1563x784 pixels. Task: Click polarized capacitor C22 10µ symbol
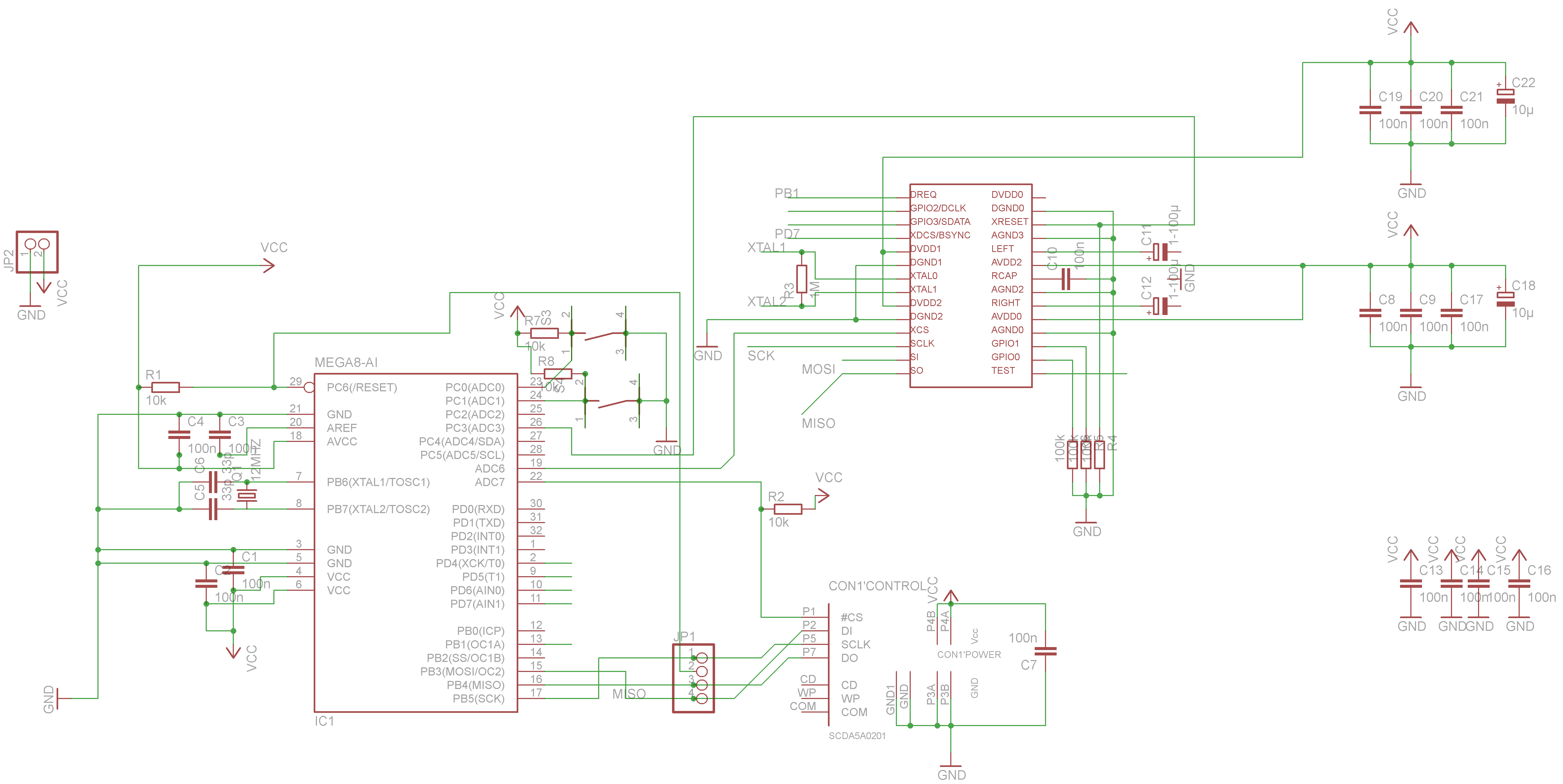[1505, 96]
